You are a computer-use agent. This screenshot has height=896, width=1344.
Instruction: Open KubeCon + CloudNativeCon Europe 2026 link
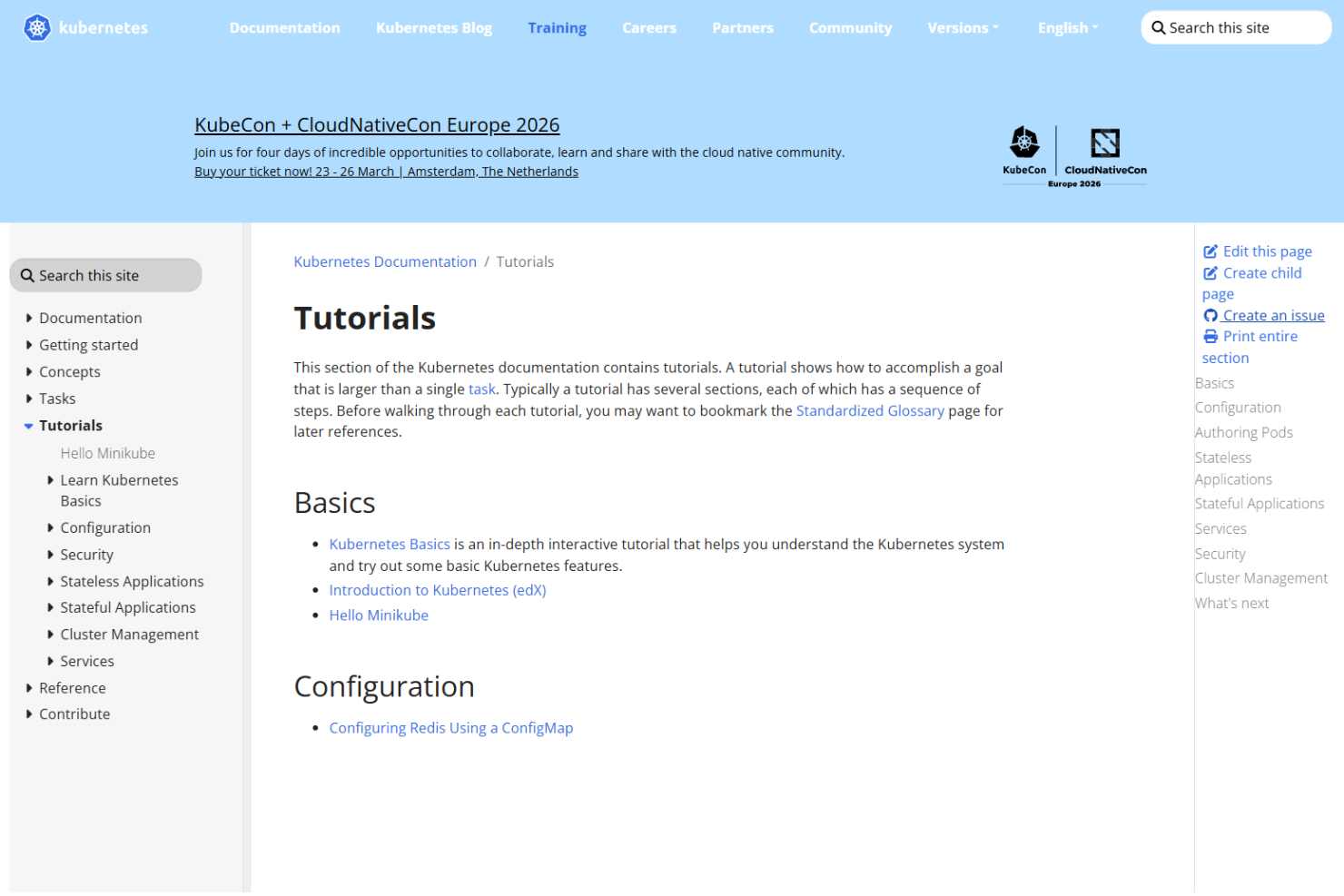377,125
